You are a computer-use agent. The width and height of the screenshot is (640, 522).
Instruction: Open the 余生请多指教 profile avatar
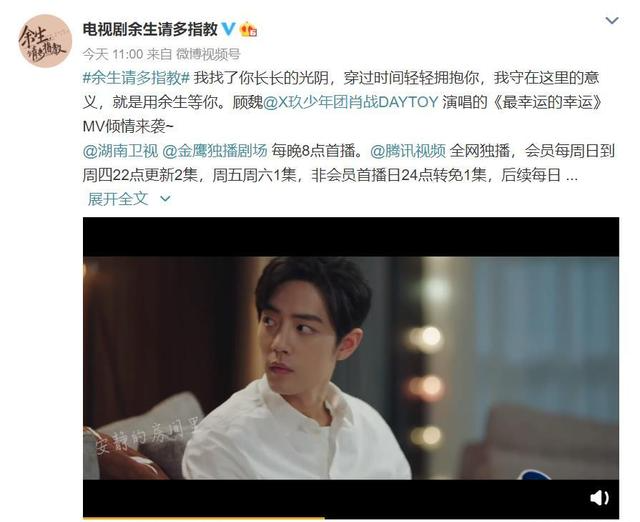click(x=45, y=41)
